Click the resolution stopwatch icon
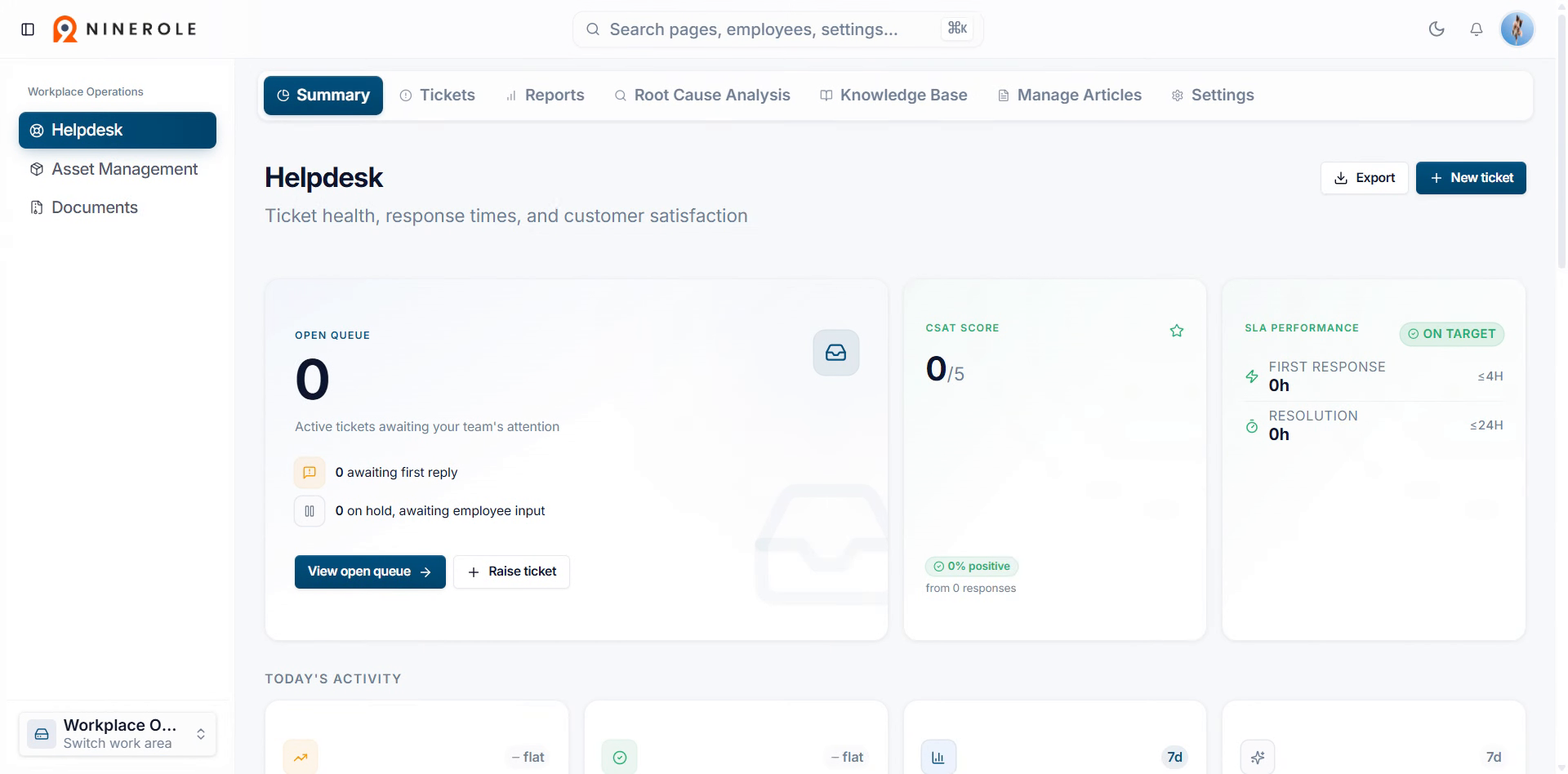Image resolution: width=1568 pixels, height=774 pixels. click(x=1252, y=425)
